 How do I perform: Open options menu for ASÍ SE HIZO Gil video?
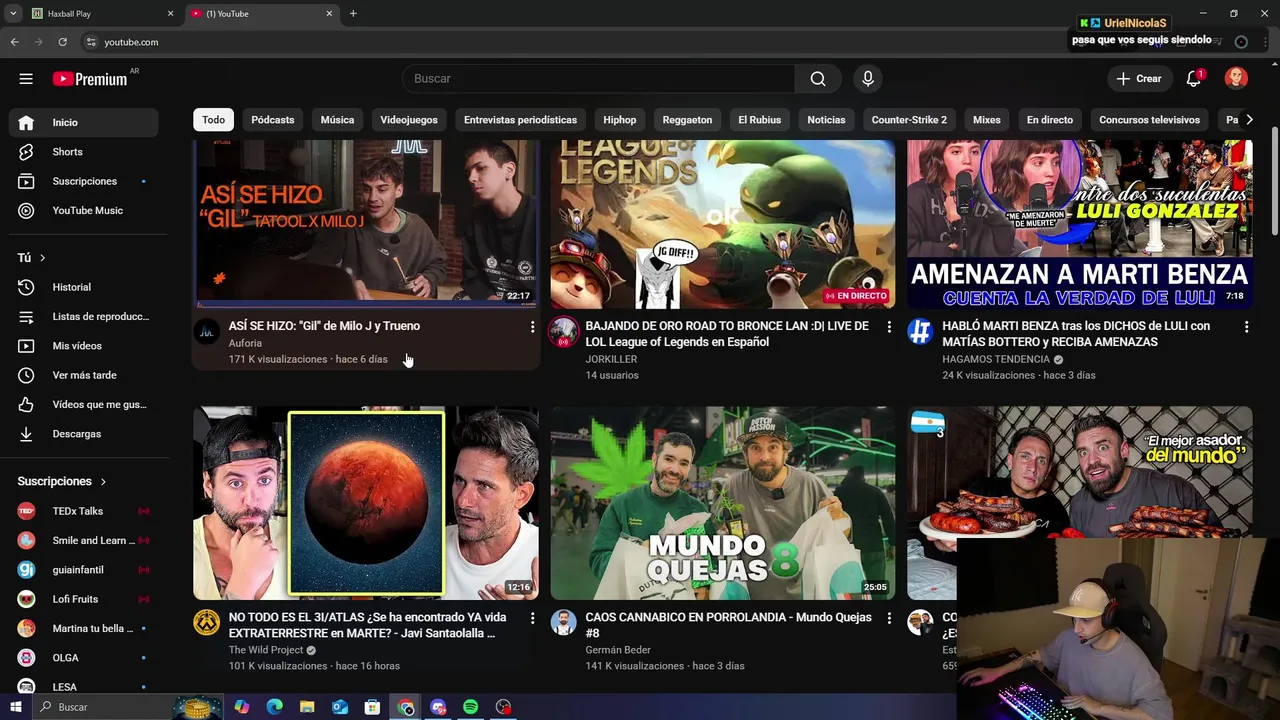532,327
